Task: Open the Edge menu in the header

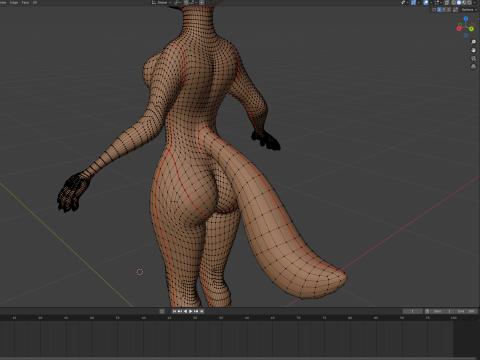Action: point(14,2)
